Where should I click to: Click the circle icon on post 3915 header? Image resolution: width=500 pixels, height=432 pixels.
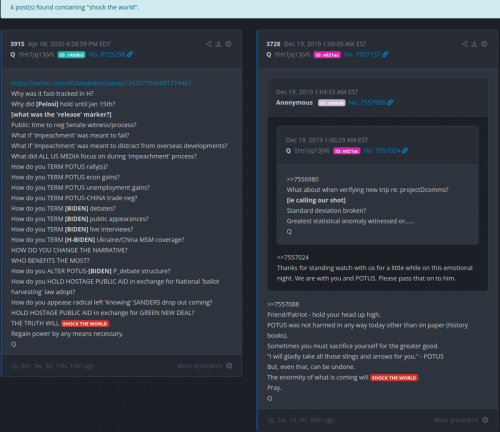228,44
